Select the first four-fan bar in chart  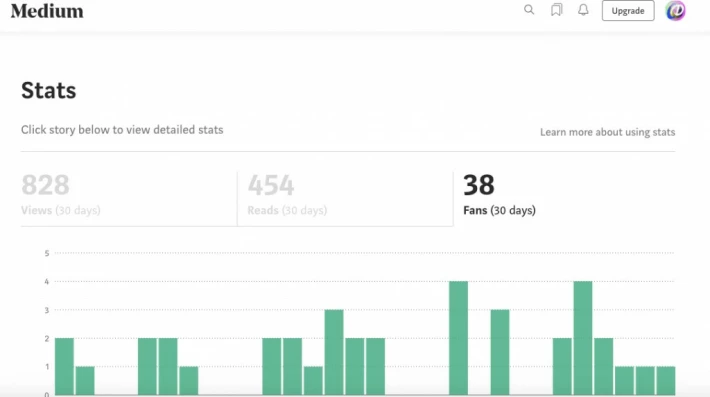(458, 338)
